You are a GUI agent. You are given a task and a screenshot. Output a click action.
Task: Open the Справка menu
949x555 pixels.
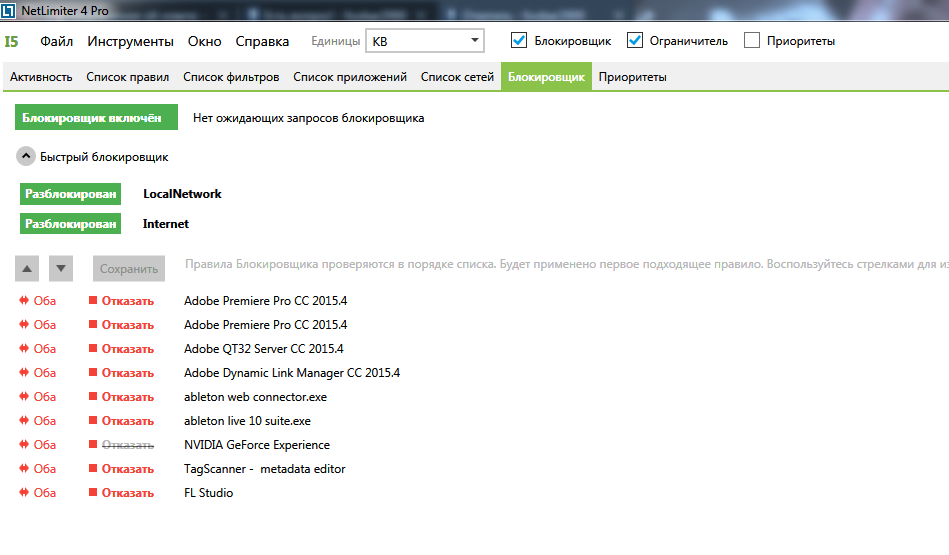[x=262, y=41]
